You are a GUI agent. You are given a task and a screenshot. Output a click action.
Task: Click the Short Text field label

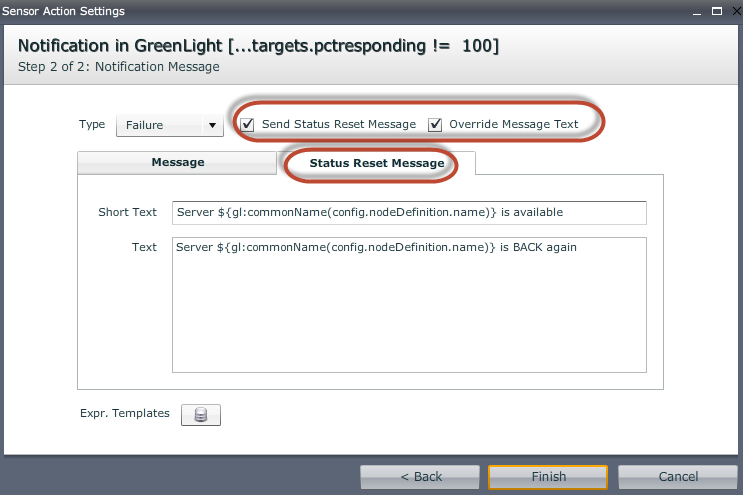[127, 213]
